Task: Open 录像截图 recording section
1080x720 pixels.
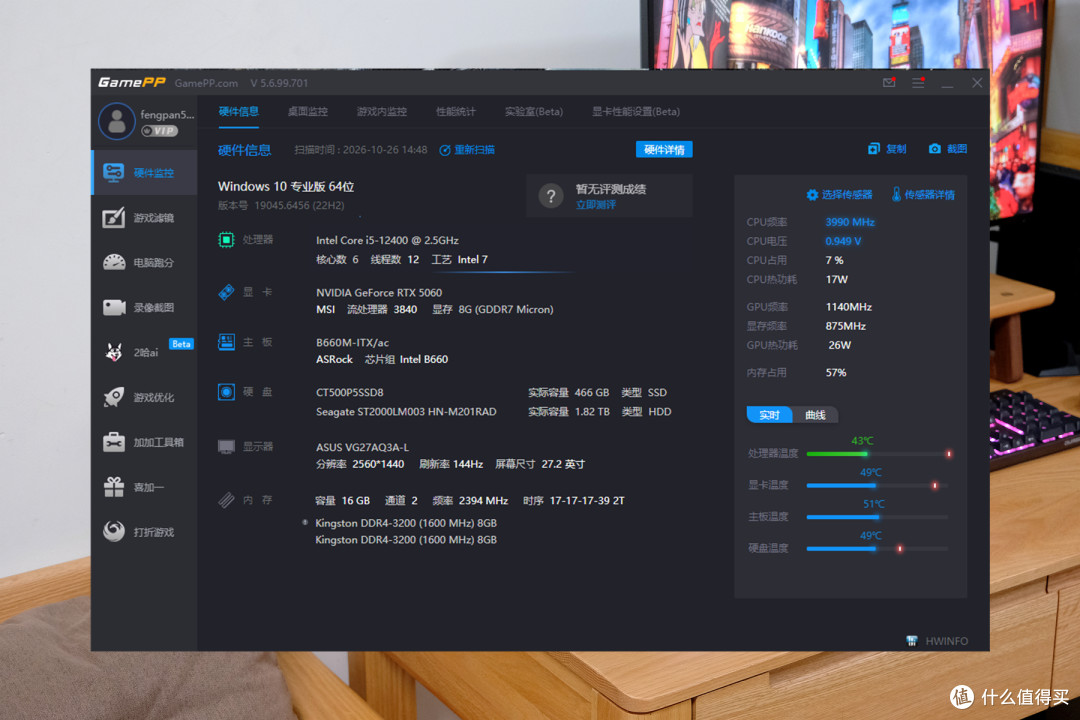Action: [x=145, y=307]
